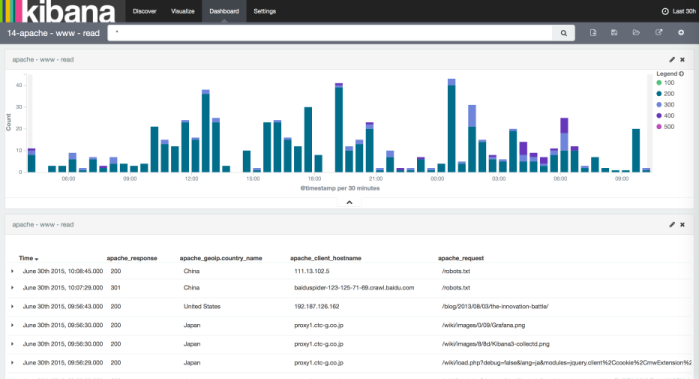Screen dimensions: 699x379
Task: Click the 111.13.102.5 hostname cell
Action: point(312,271)
